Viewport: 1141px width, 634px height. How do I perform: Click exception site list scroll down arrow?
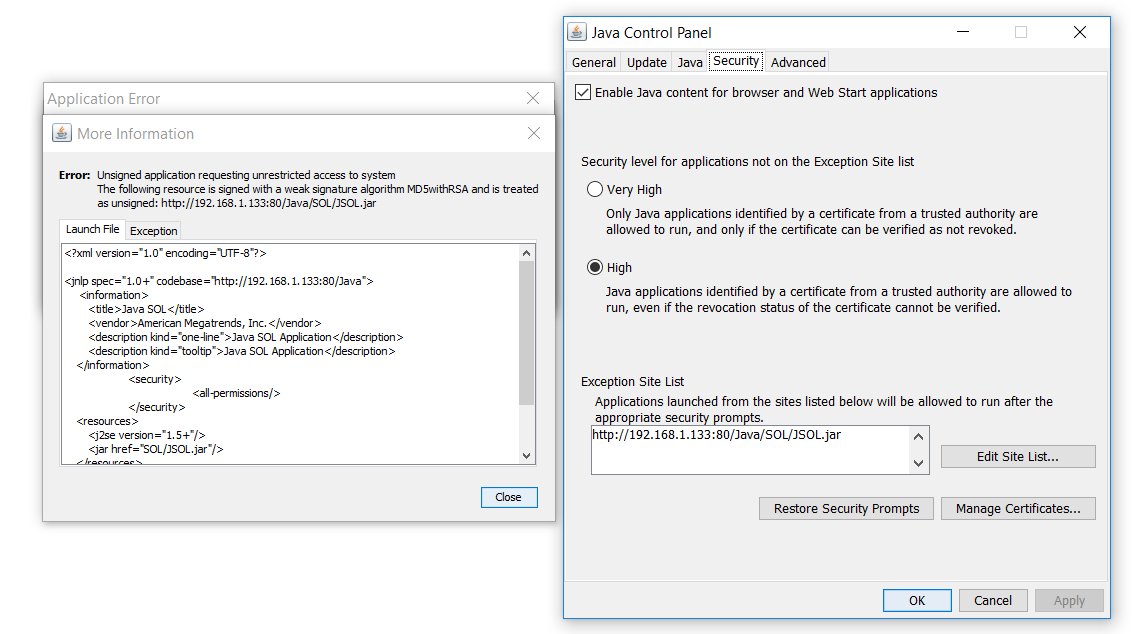pyautogui.click(x=918, y=463)
